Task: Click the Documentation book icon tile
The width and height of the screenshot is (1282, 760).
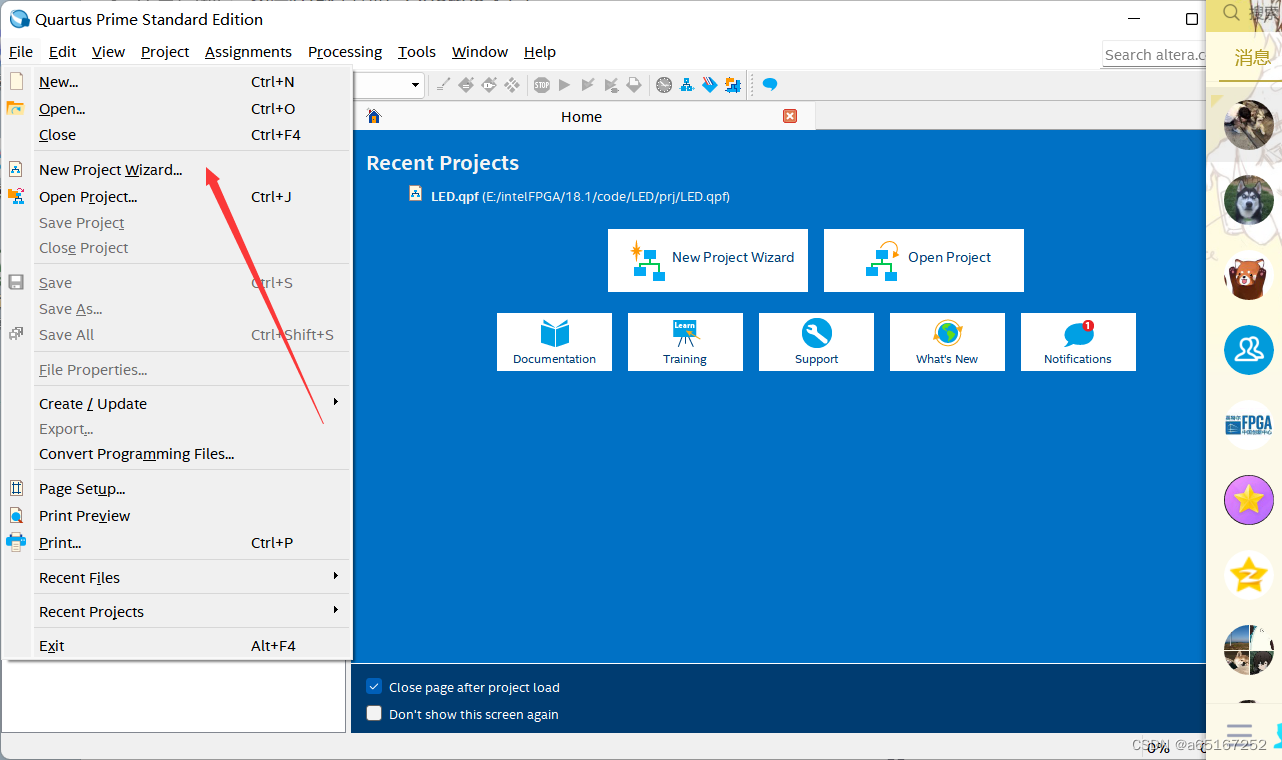Action: (x=554, y=342)
